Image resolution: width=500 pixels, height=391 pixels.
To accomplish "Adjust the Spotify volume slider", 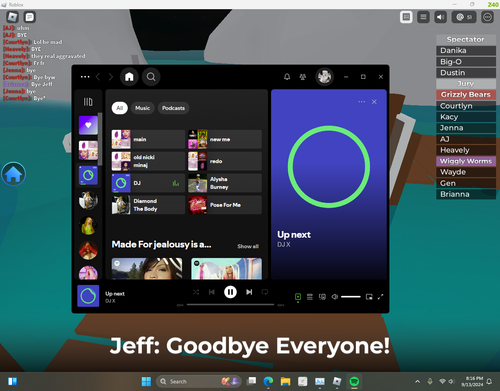I will (351, 297).
